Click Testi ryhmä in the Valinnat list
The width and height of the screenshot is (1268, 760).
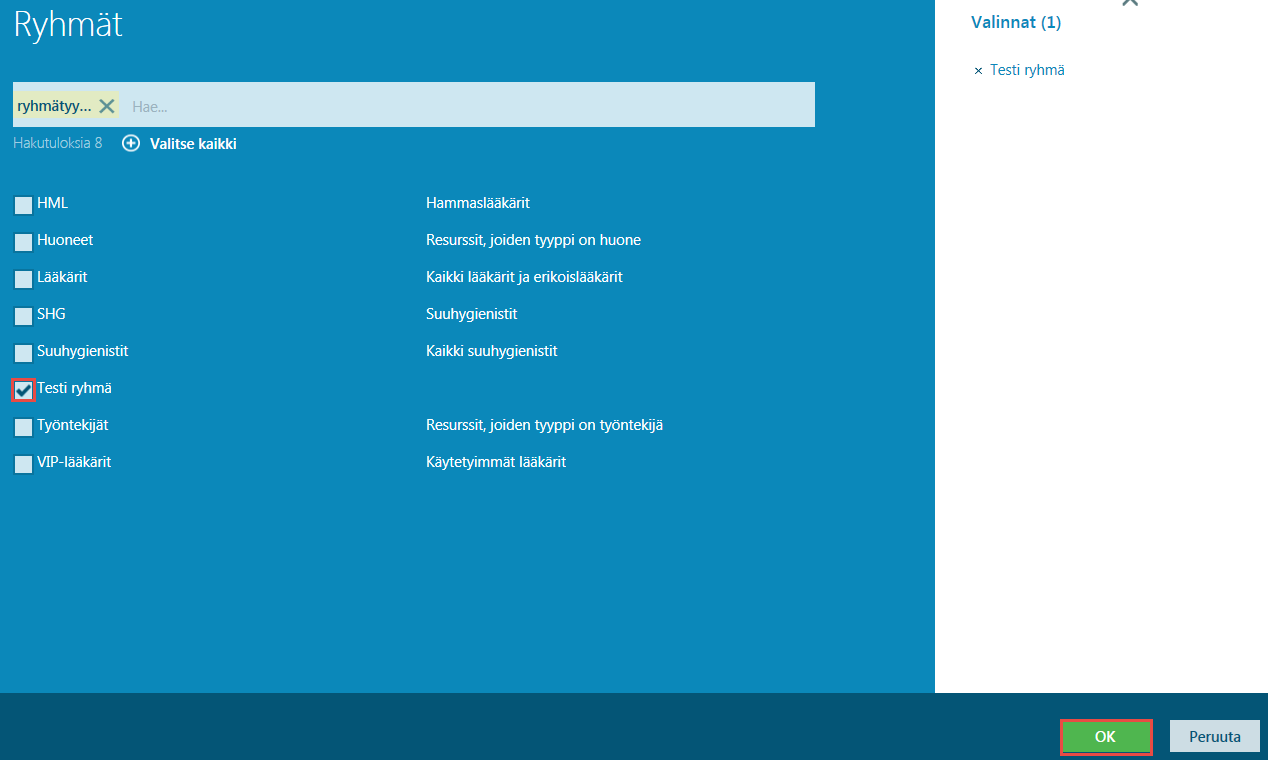coord(1027,71)
